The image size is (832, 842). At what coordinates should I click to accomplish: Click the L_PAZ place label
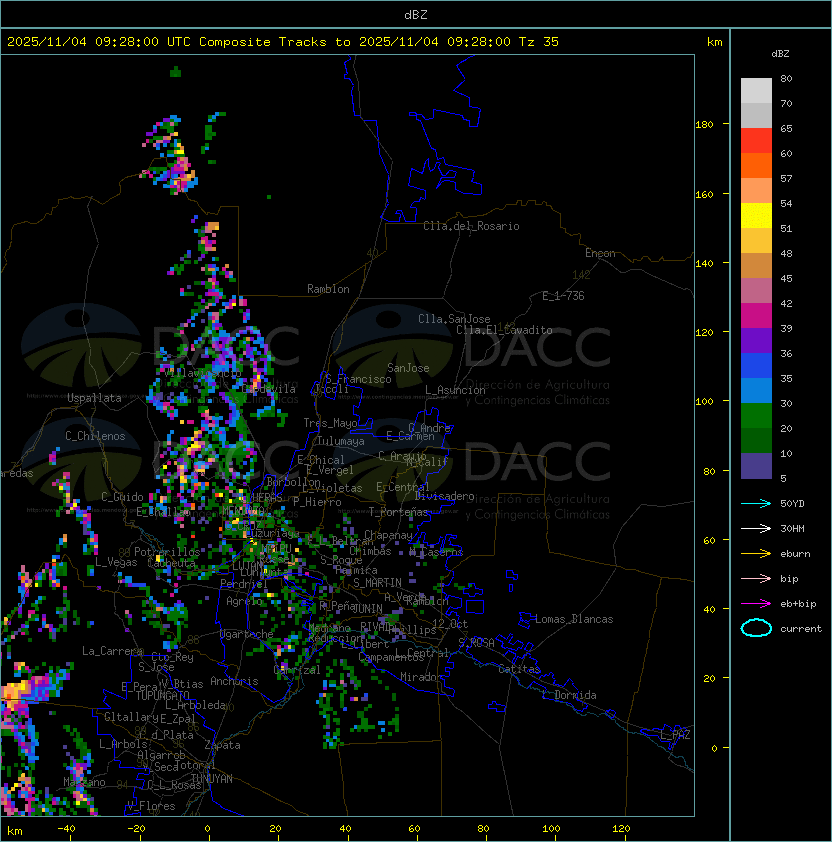(x=675, y=735)
